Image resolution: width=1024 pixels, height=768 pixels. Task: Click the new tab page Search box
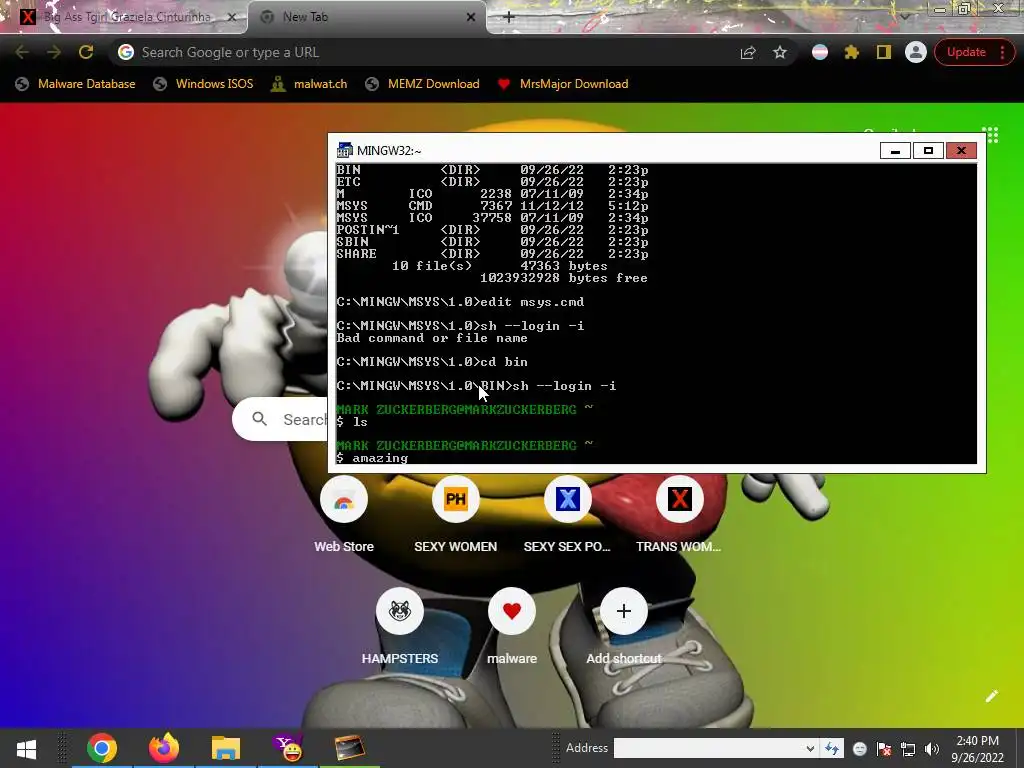tap(281, 419)
